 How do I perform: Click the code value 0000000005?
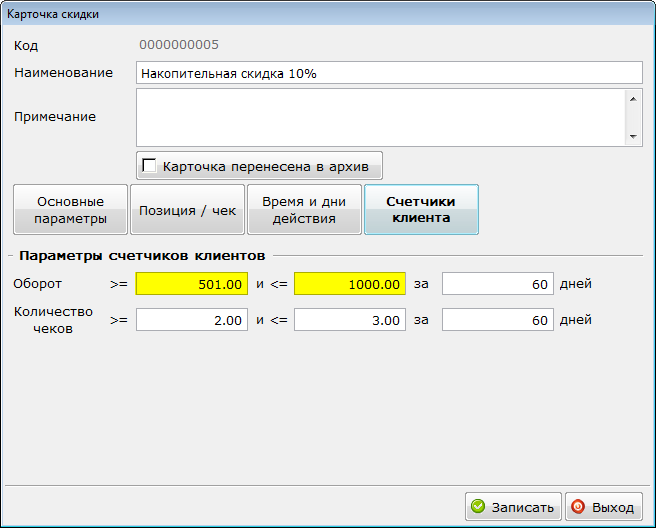click(179, 45)
